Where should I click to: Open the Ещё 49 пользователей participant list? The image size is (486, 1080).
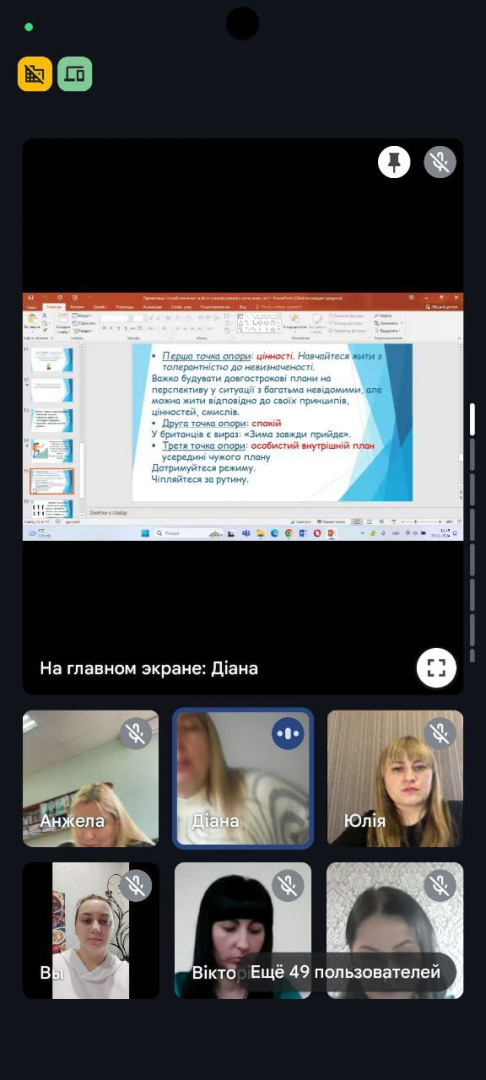coord(346,972)
